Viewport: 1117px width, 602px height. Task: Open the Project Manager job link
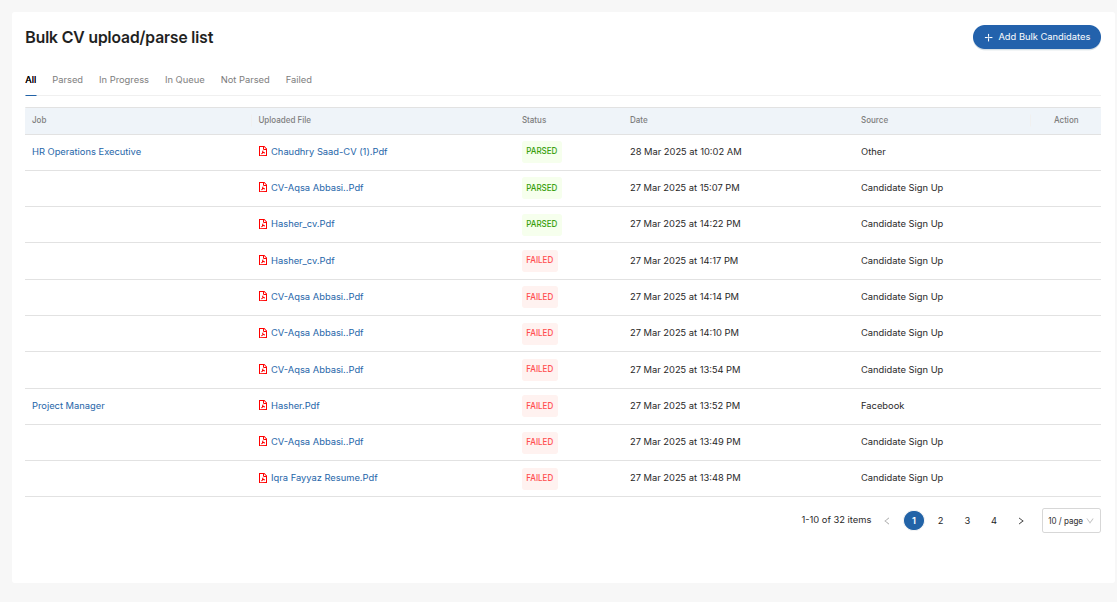[68, 405]
